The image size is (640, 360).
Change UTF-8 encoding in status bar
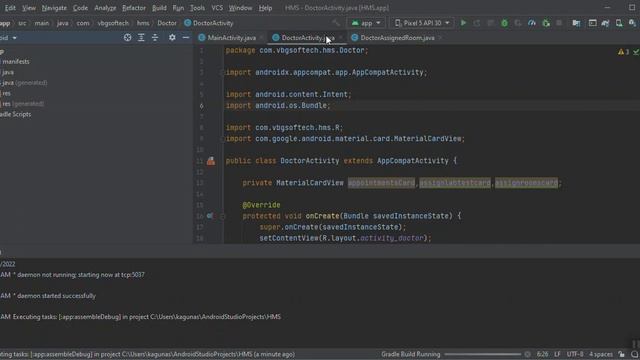click(575, 354)
